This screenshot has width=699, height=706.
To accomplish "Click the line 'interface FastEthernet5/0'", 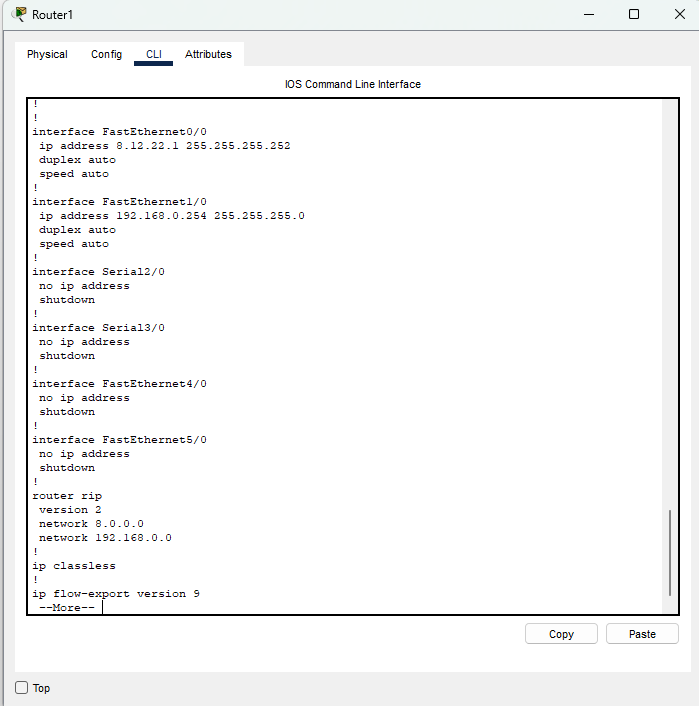I will [119, 440].
